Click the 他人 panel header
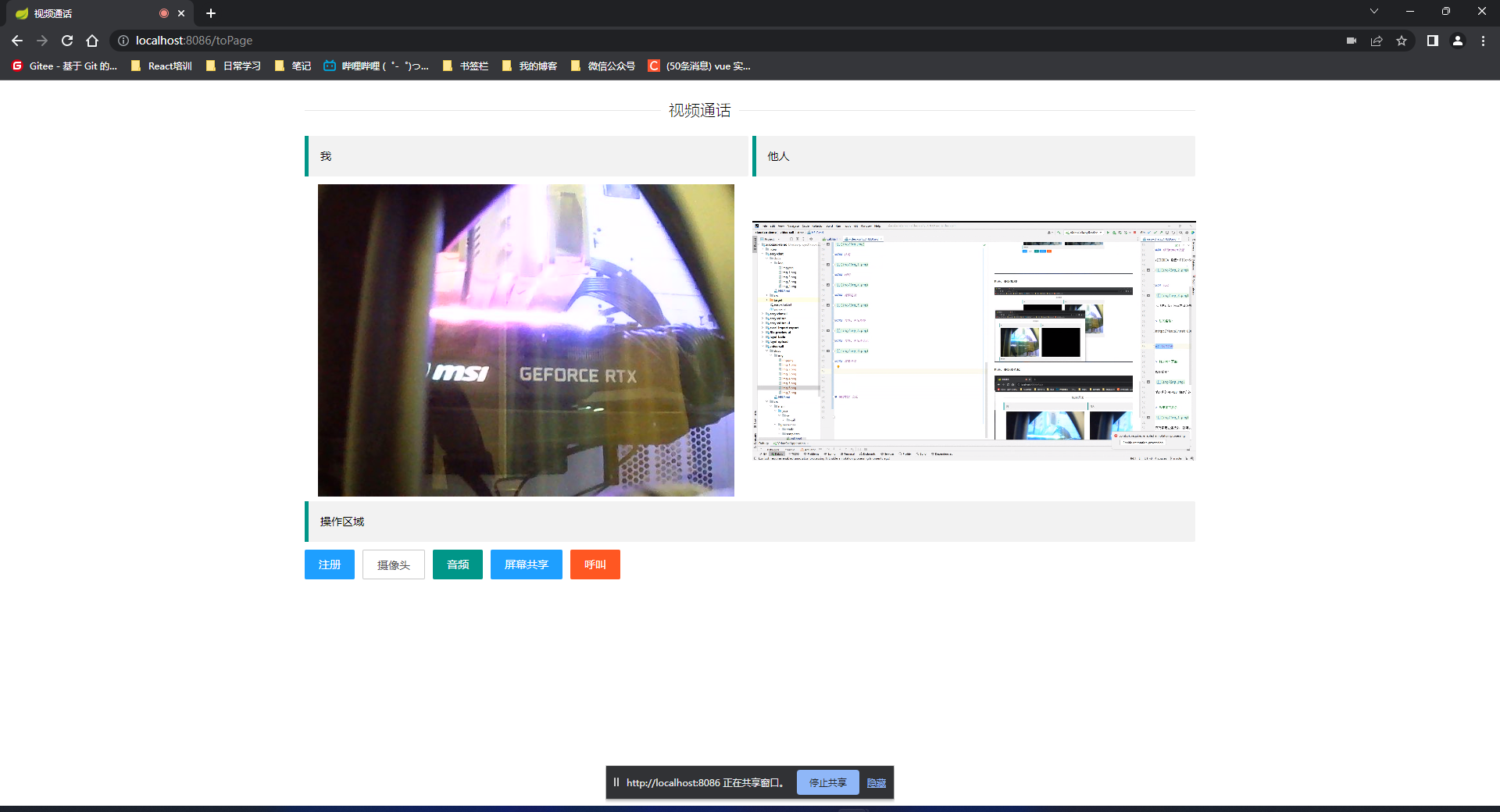The height and width of the screenshot is (812, 1500). point(973,156)
